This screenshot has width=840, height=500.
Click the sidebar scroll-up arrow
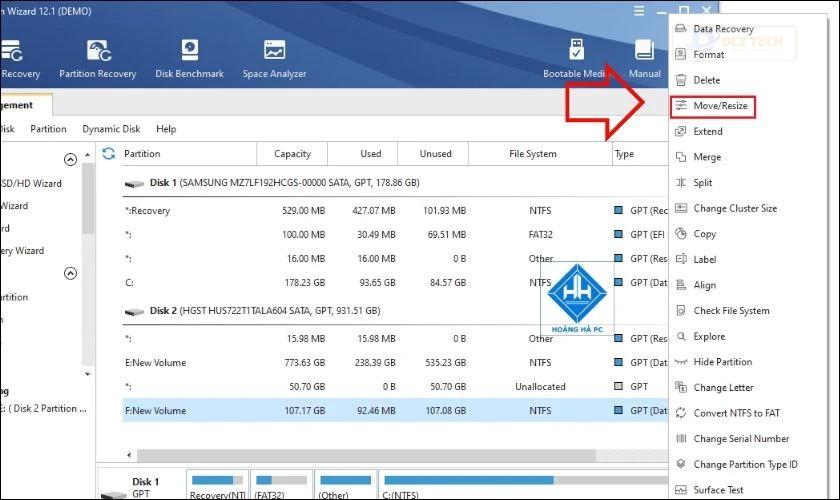[88, 154]
